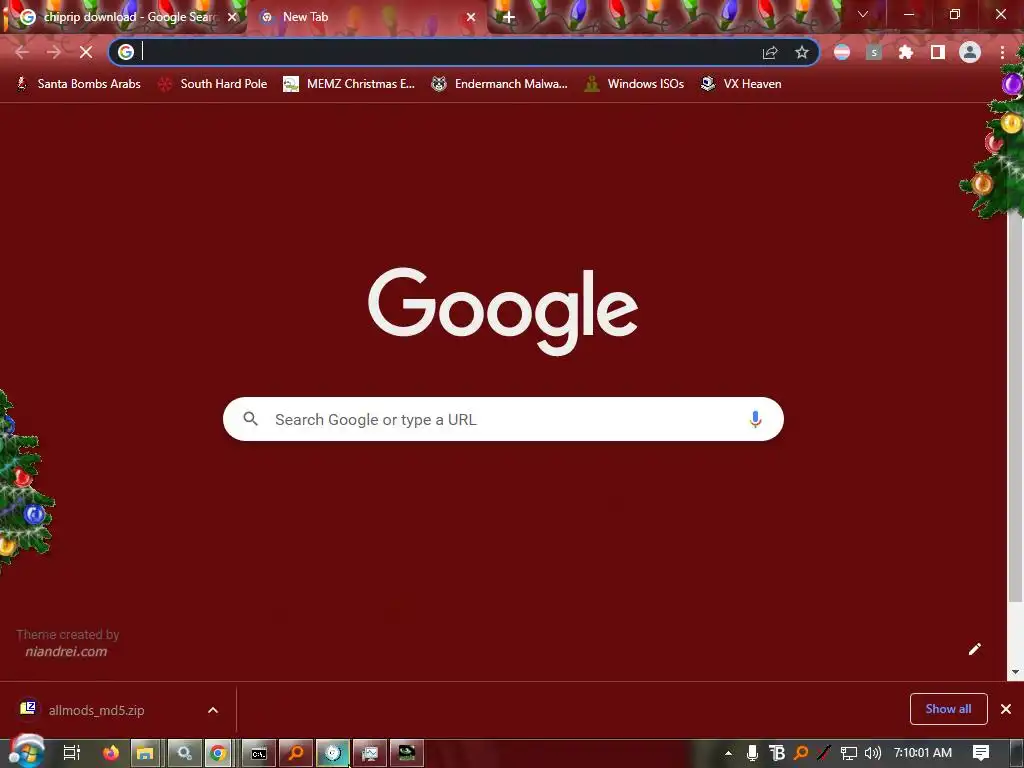Click the 7:10:01 AM clock
The height and width of the screenshot is (768, 1024).
[x=923, y=753]
